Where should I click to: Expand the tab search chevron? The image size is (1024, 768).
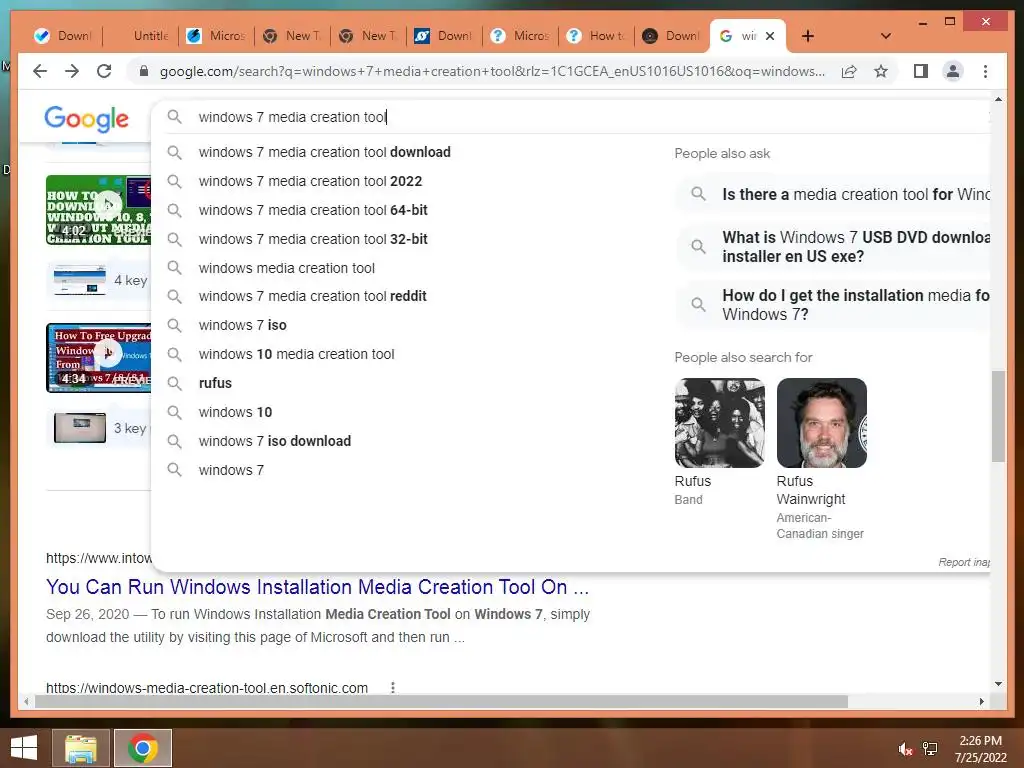tap(886, 36)
